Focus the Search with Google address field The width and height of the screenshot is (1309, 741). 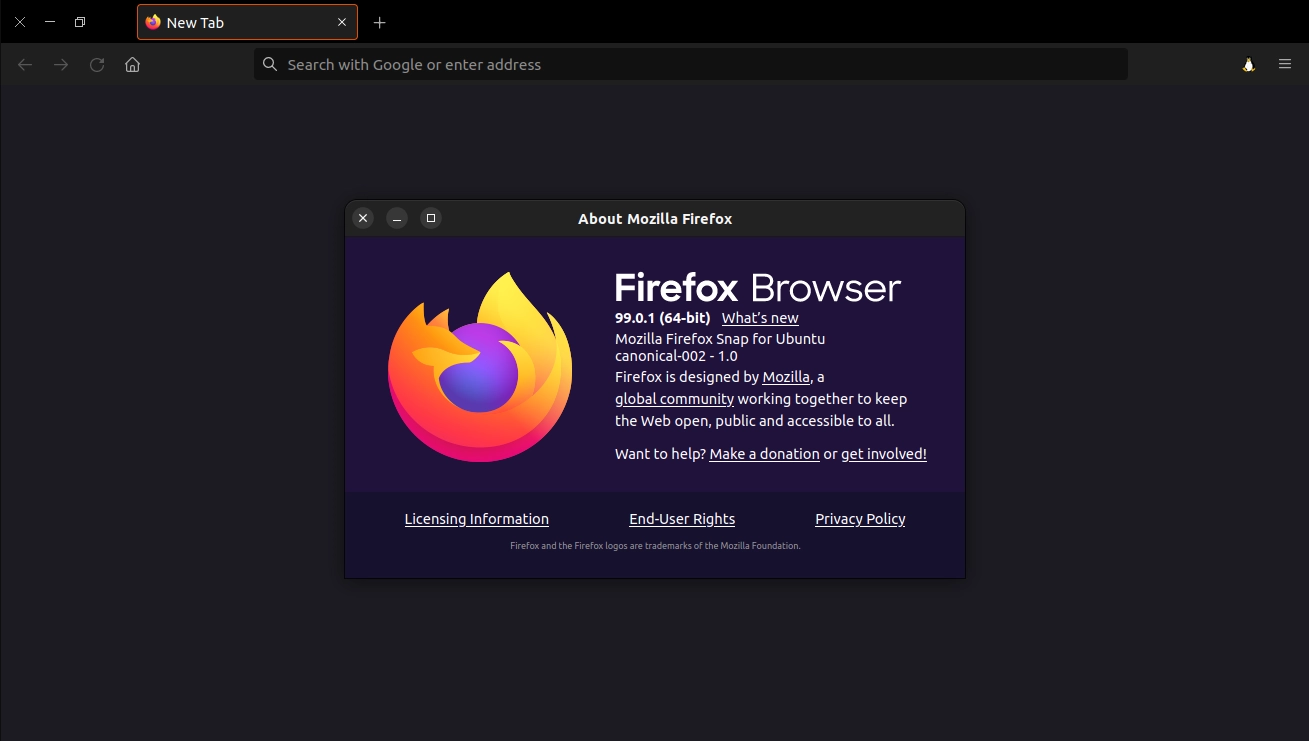[x=691, y=64]
